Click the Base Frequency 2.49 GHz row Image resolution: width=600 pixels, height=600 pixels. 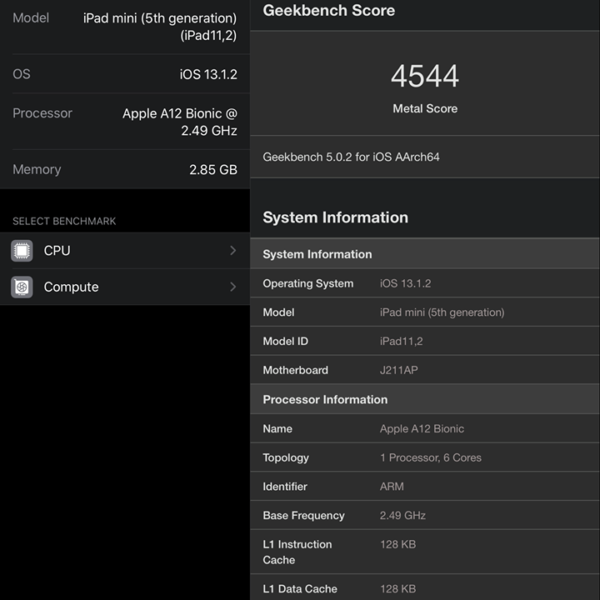point(425,515)
